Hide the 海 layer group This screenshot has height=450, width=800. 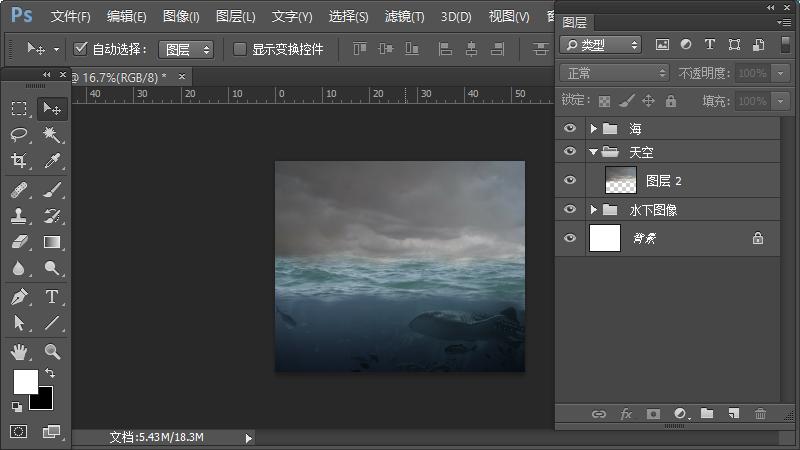click(570, 128)
